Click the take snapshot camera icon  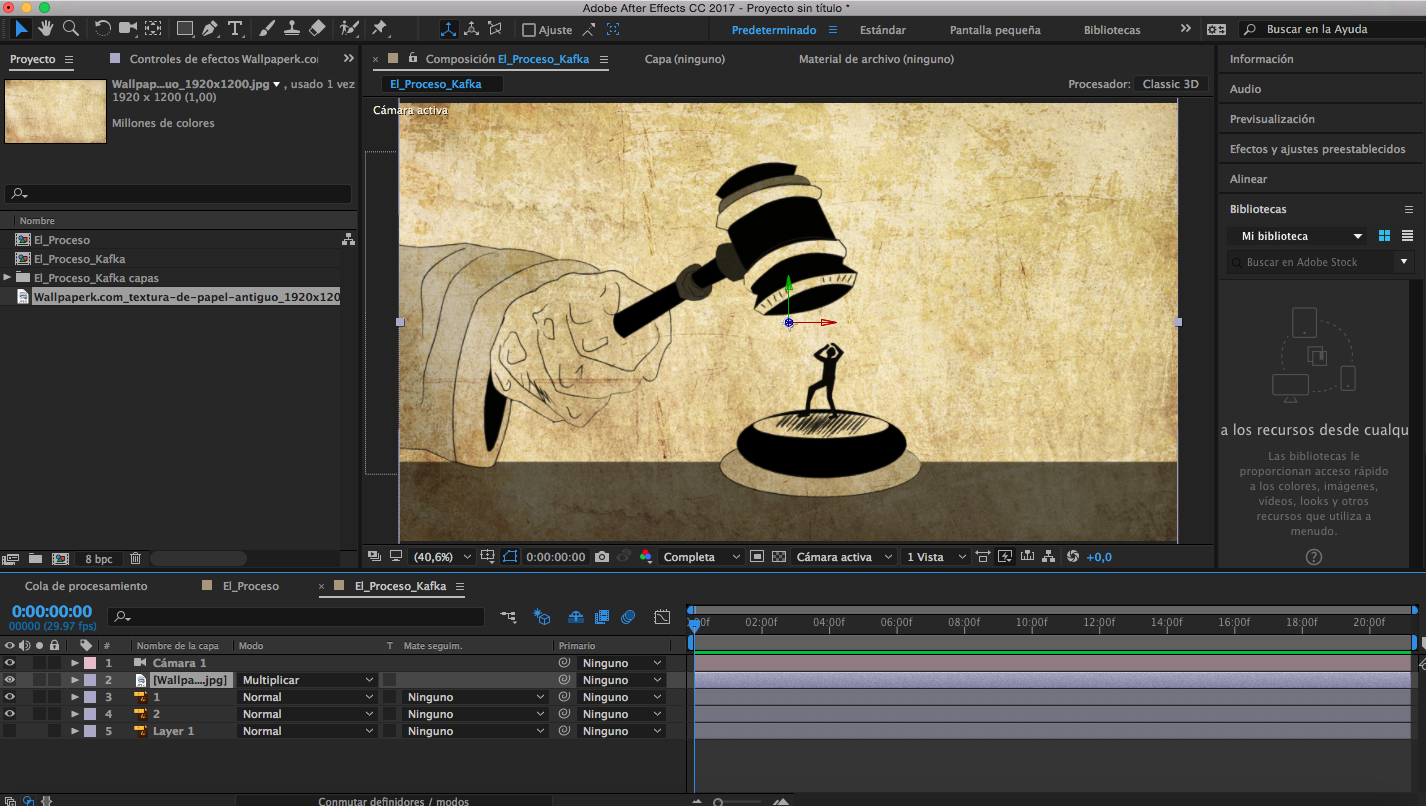click(x=602, y=557)
